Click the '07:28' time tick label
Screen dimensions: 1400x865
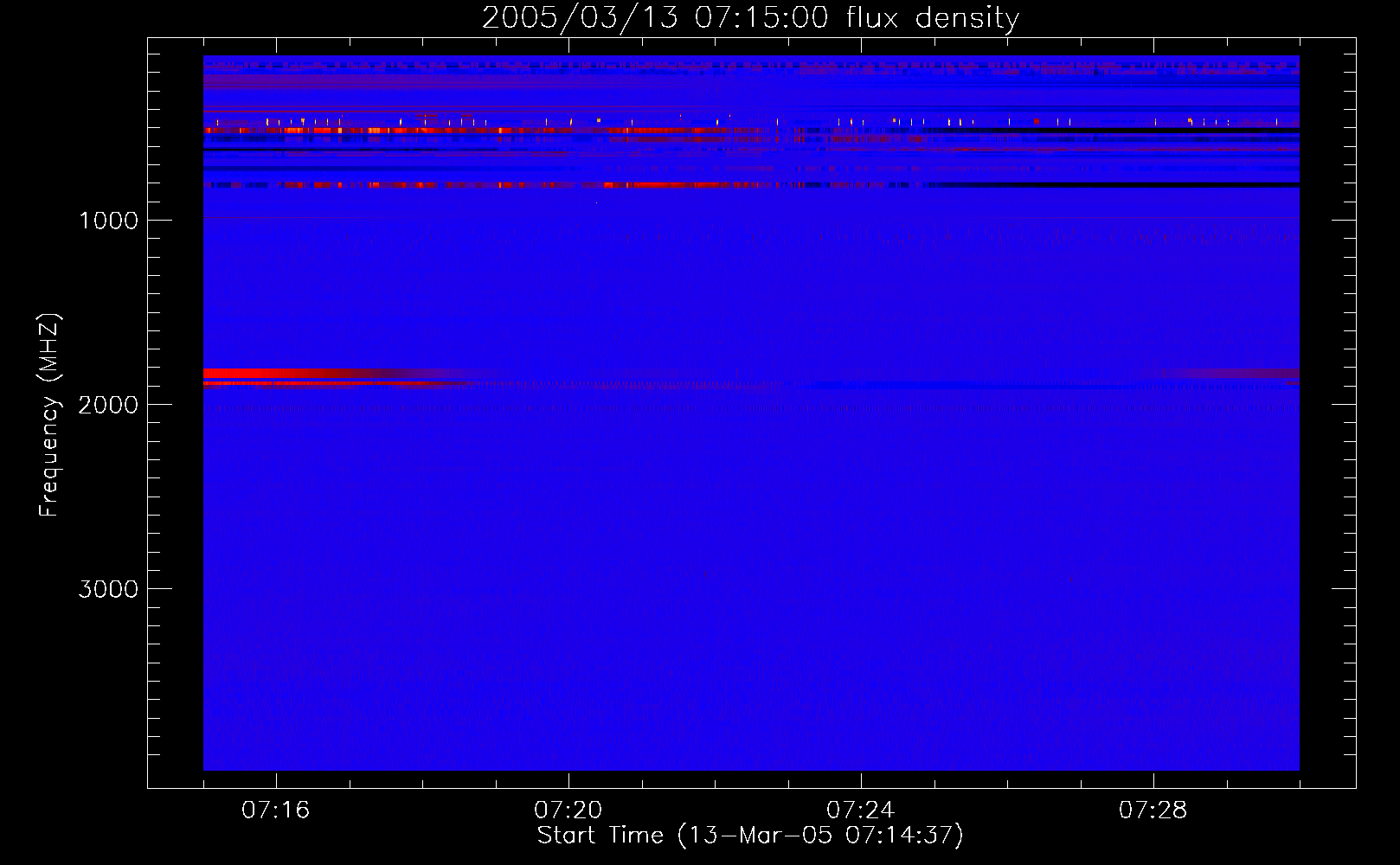click(x=1153, y=811)
